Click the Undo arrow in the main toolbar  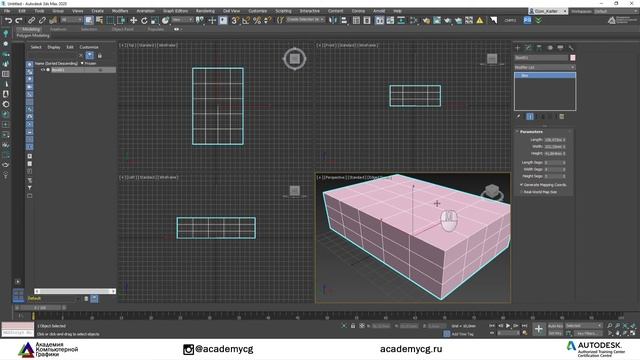pyautogui.click(x=8, y=20)
